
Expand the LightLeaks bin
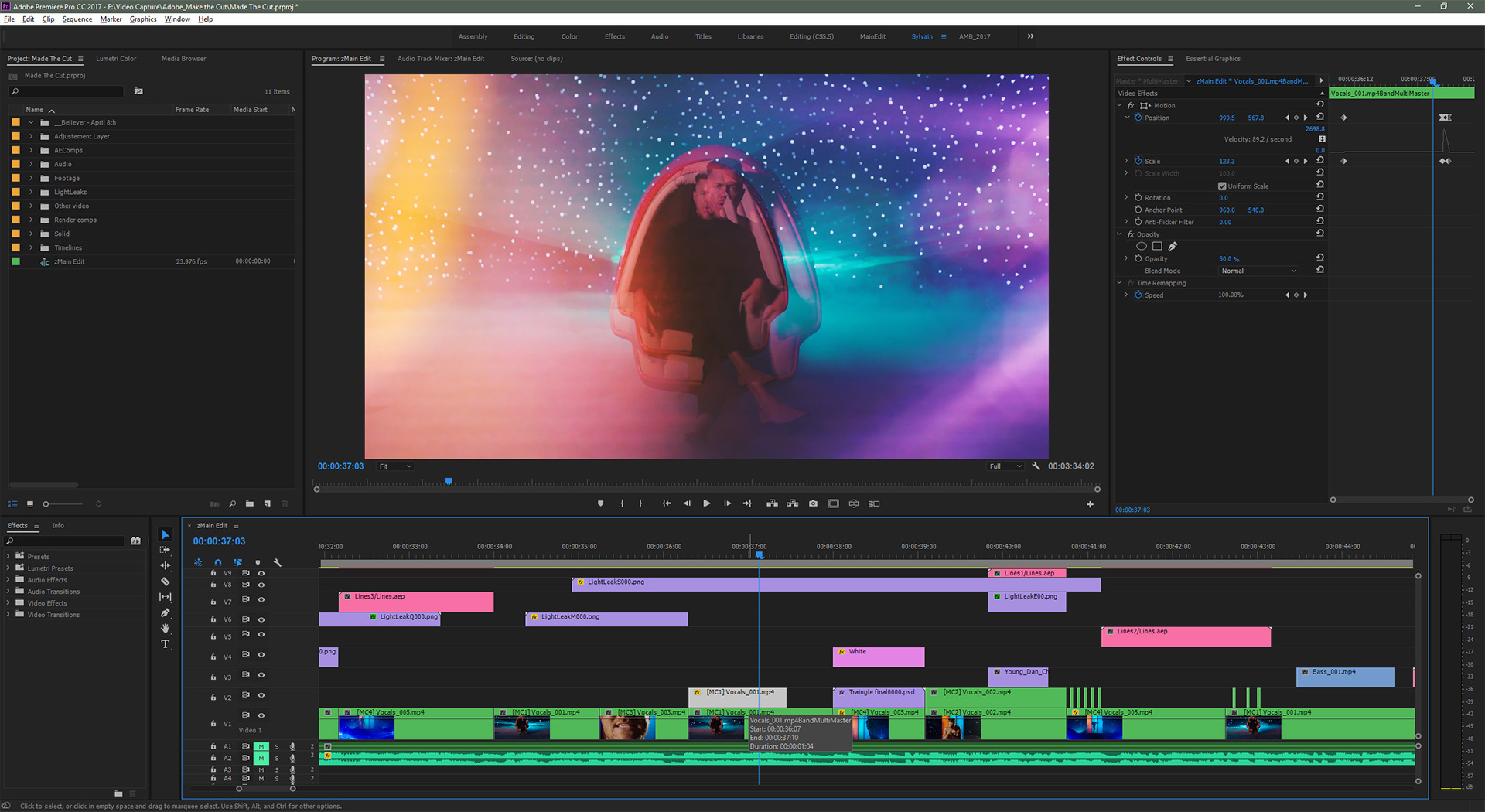[x=32, y=193]
